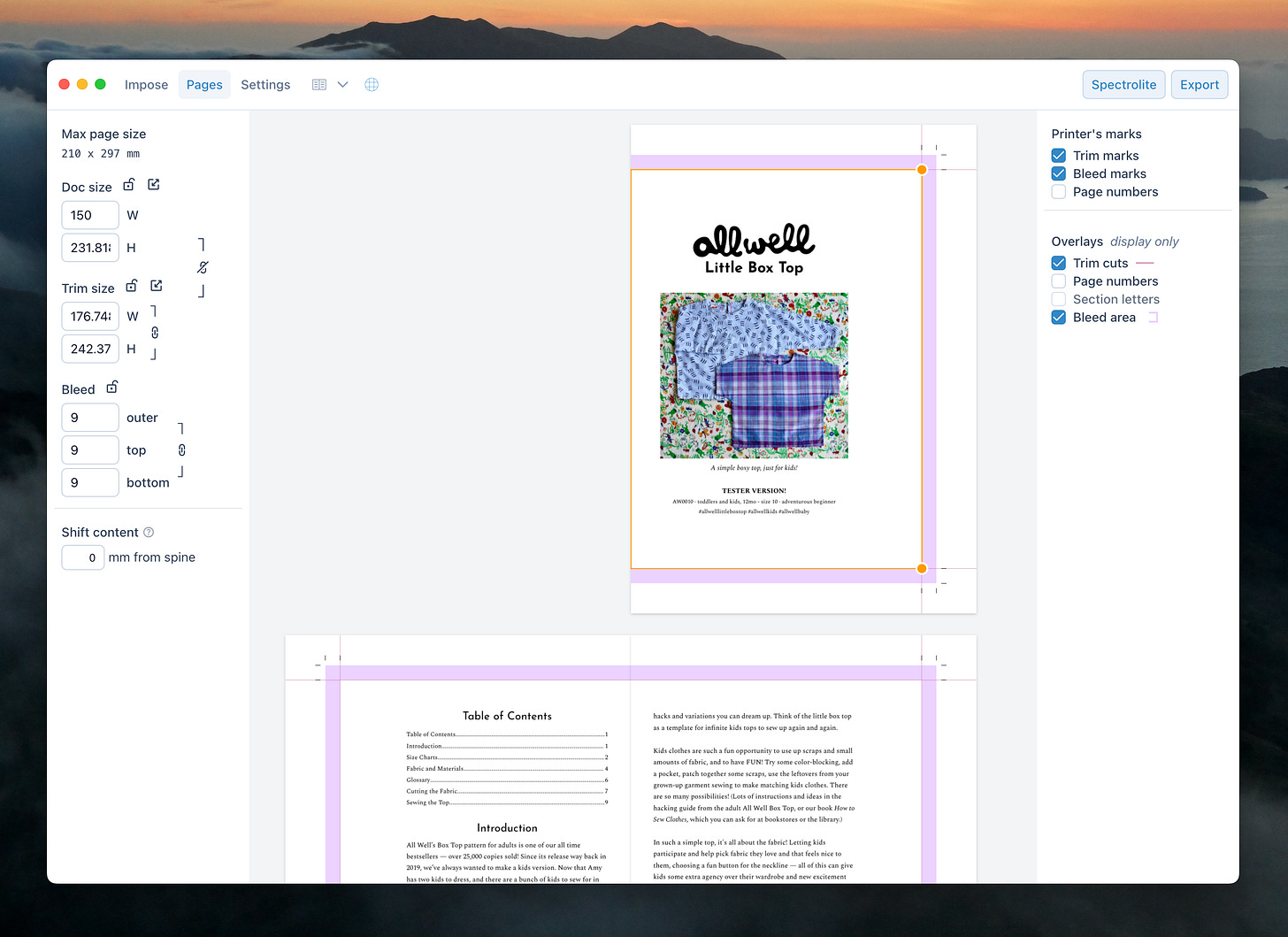Click the "mm from spine" label
The width and height of the screenshot is (1288, 937).
[152, 557]
